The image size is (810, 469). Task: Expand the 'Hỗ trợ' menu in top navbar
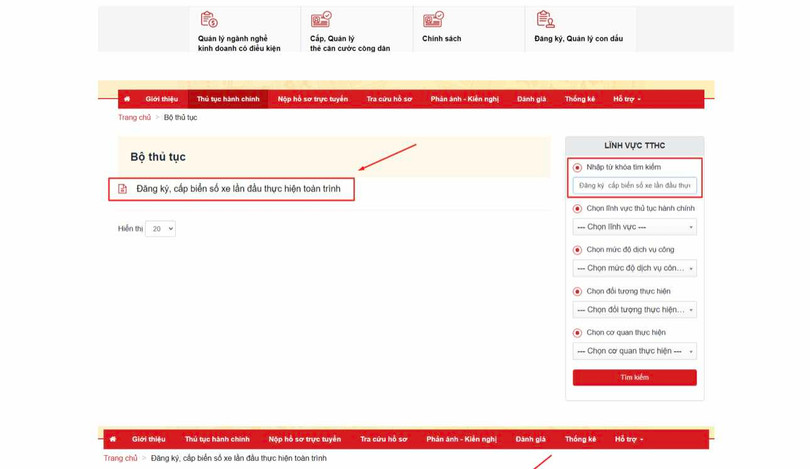coord(627,99)
